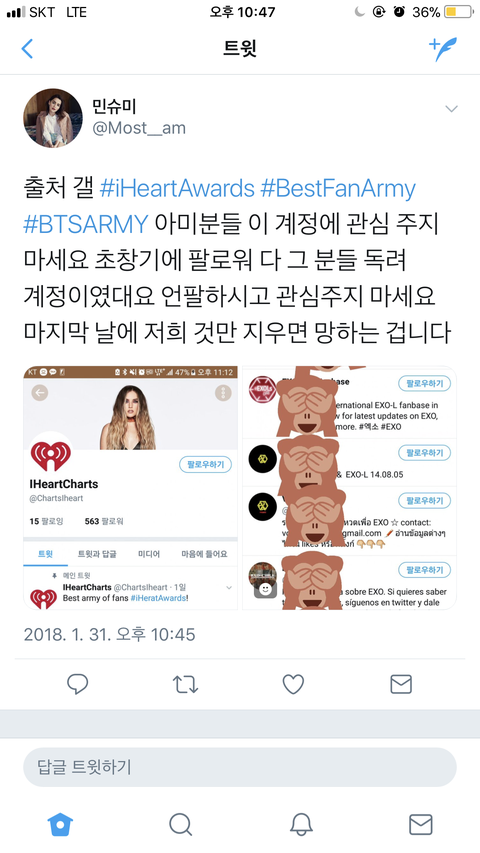Tap the 답글 트윗하기 reply field
The width and height of the screenshot is (480, 853).
pos(240,767)
